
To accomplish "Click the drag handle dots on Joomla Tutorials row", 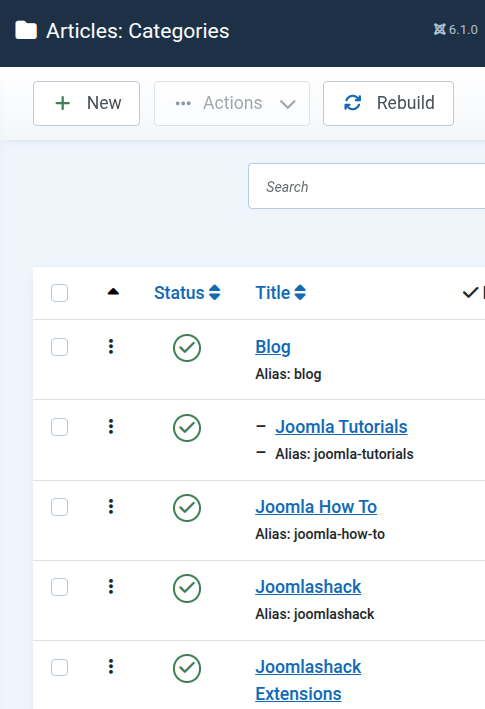I will click(111, 426).
